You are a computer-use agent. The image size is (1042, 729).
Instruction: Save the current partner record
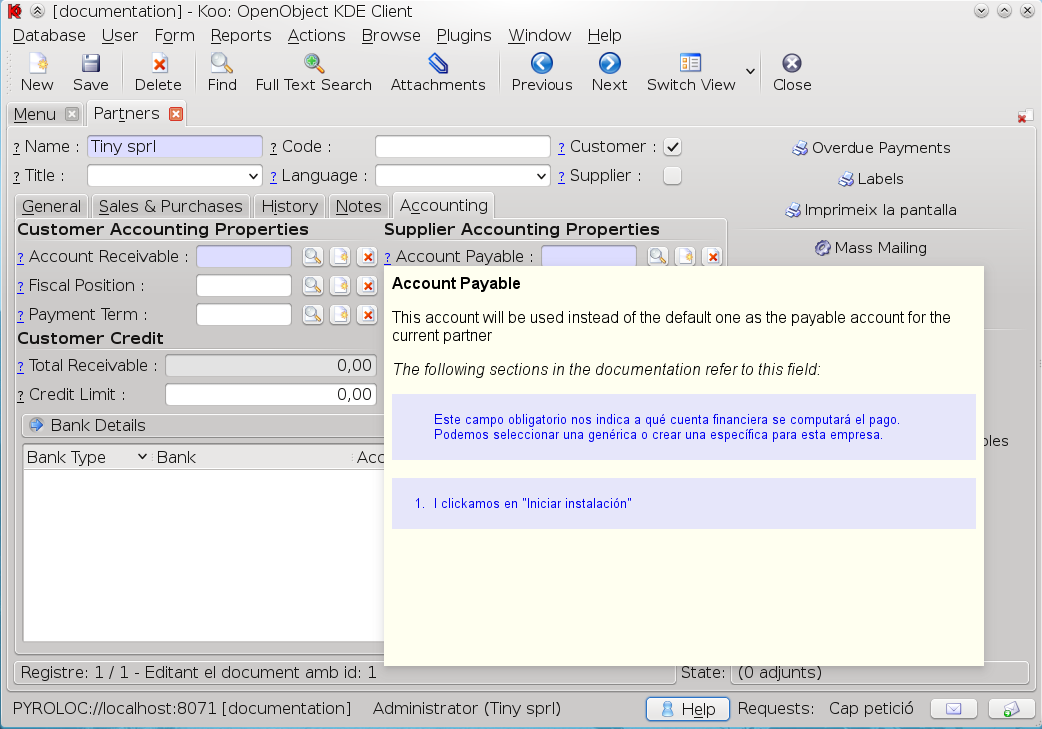tap(90, 72)
